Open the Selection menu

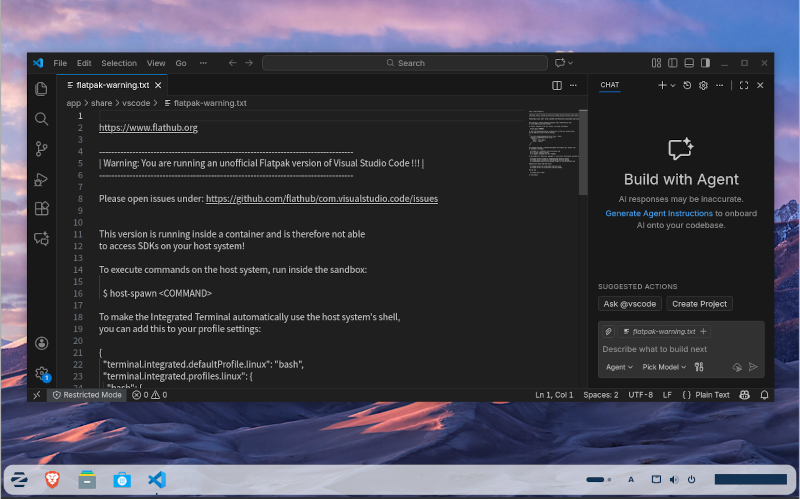(x=119, y=63)
